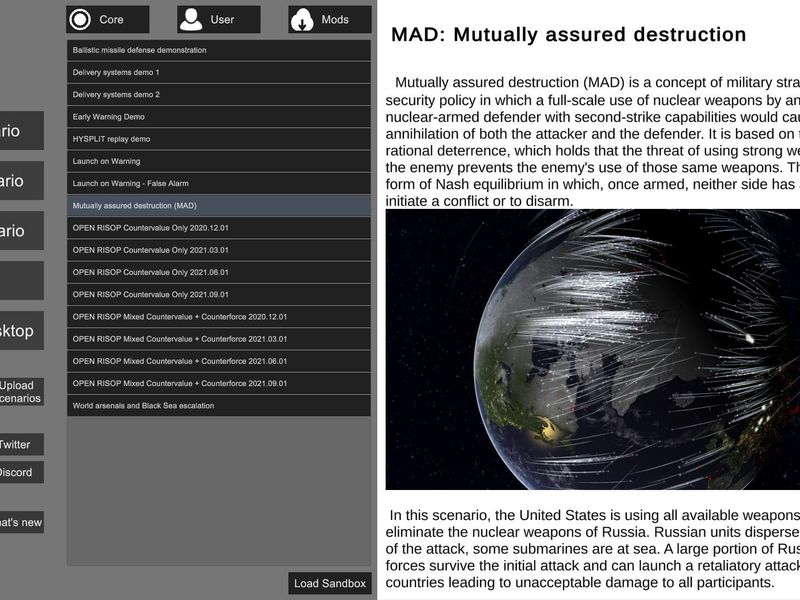Click the What's new button
This screenshot has height=600, width=800.
[x=21, y=522]
